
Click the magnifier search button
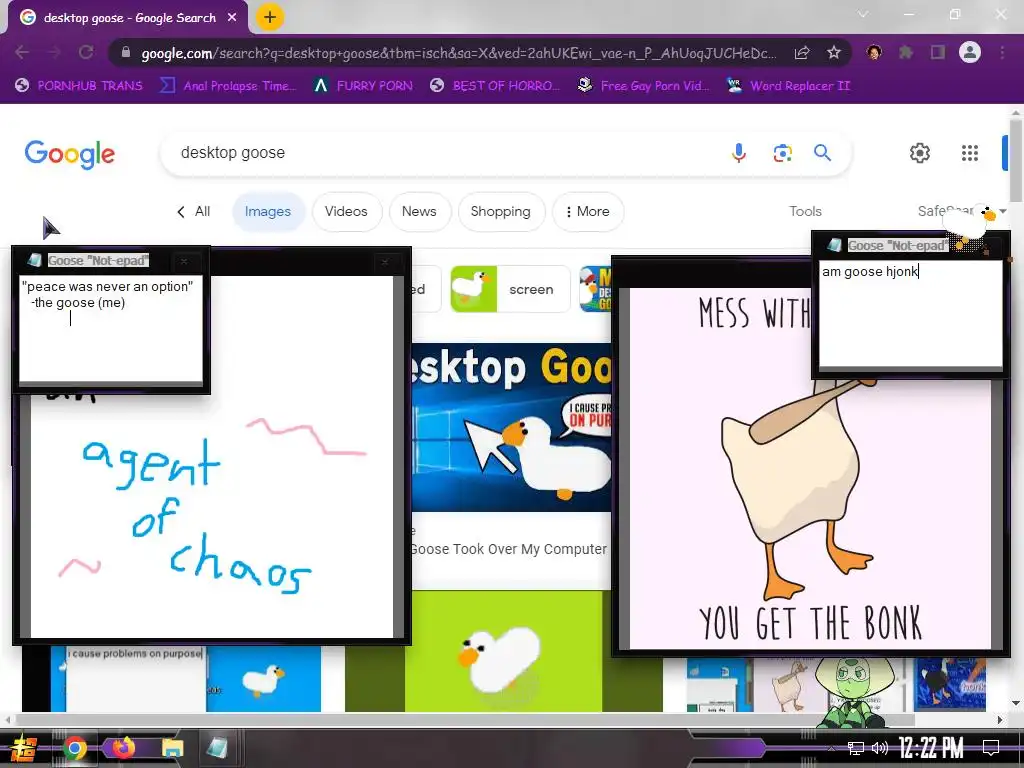point(822,153)
